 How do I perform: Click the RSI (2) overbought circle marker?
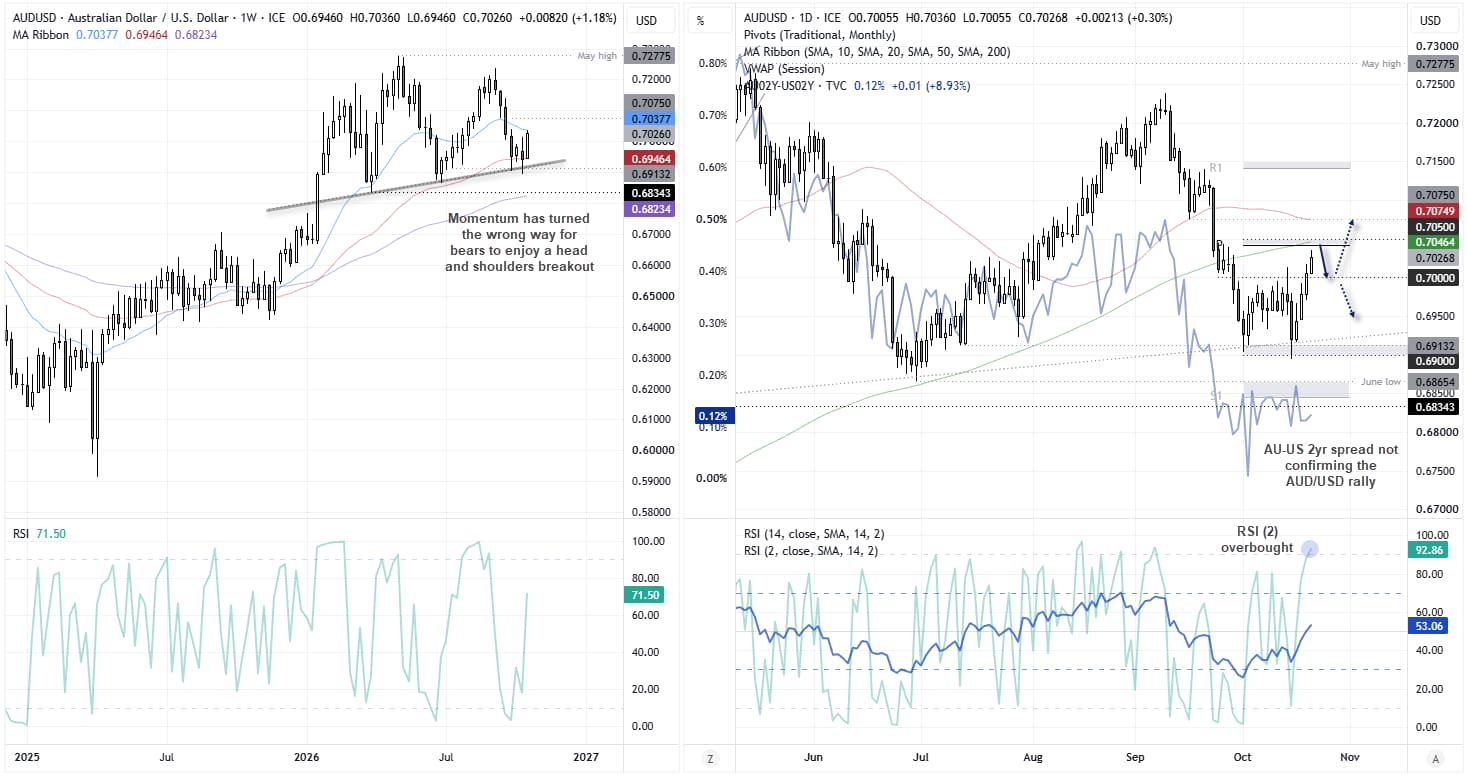tap(1310, 548)
